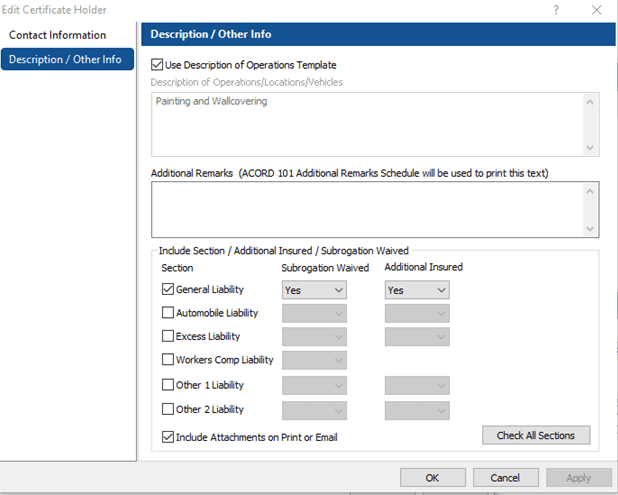The width and height of the screenshot is (618, 495).
Task: Enable the Automobile Liability section
Action: pos(168,313)
